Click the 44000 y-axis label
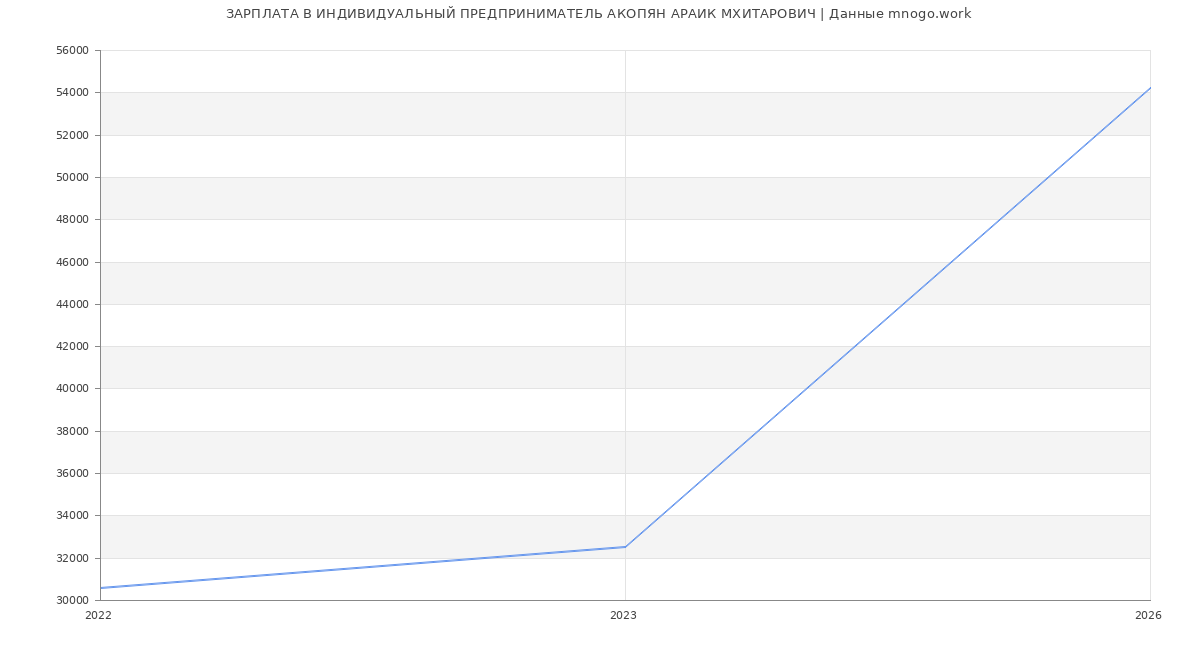Viewport: 1200px width, 650px height. (74, 304)
